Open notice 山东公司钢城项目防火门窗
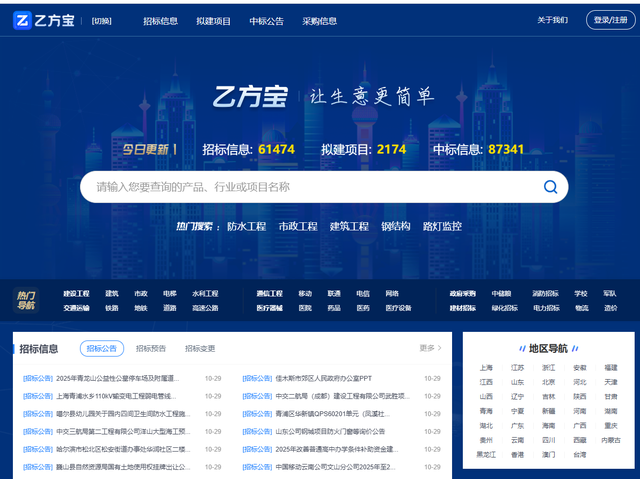 (x=330, y=431)
